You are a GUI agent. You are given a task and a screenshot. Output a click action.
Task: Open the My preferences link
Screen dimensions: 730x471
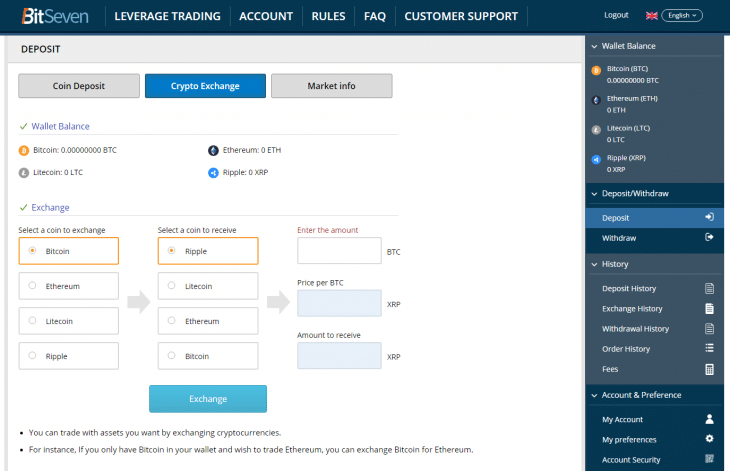click(x=629, y=440)
